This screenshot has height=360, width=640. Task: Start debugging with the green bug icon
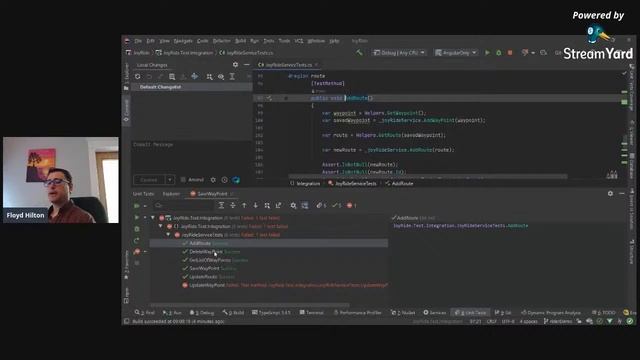(x=498, y=53)
